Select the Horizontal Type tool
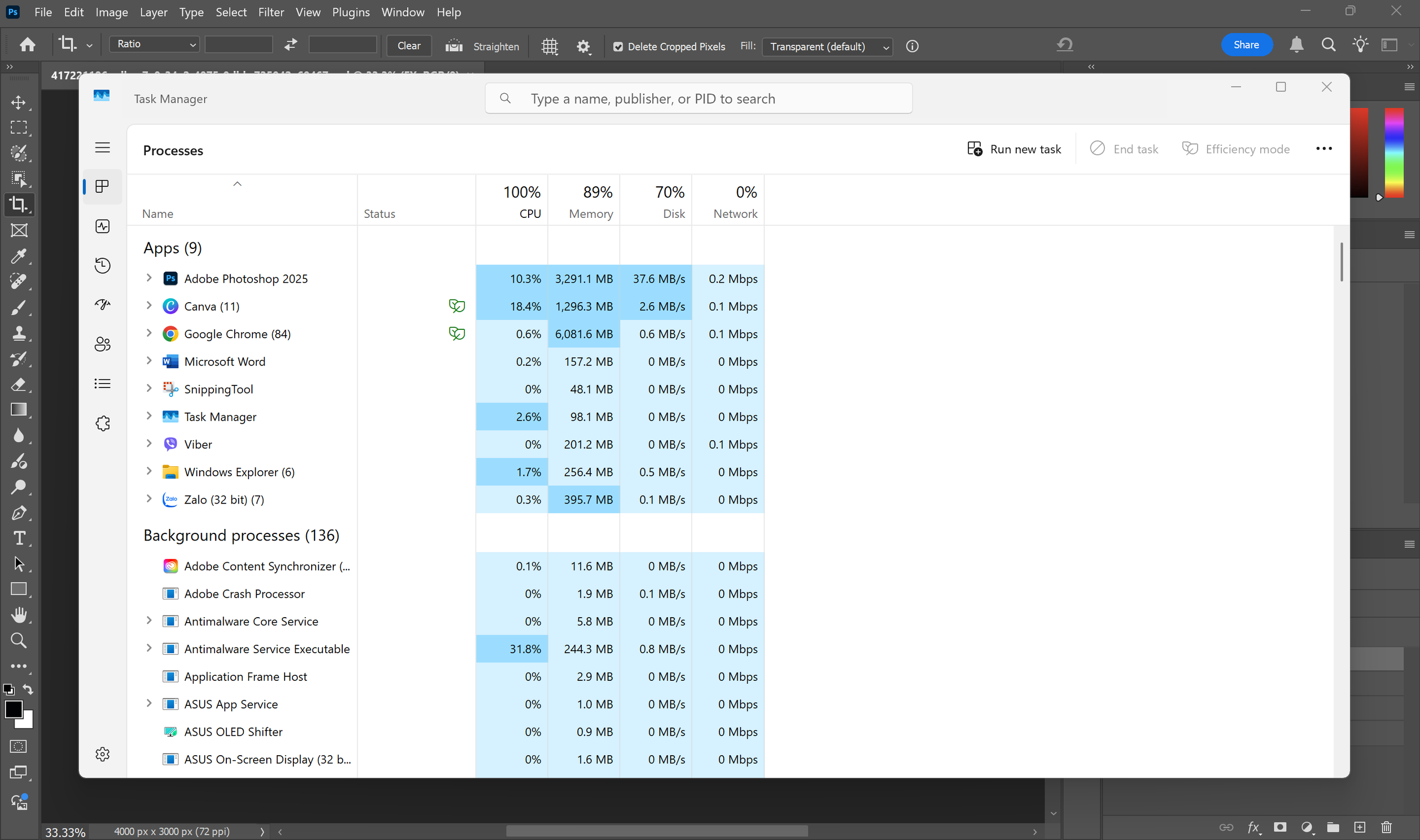Image resolution: width=1420 pixels, height=840 pixels. pyautogui.click(x=19, y=538)
